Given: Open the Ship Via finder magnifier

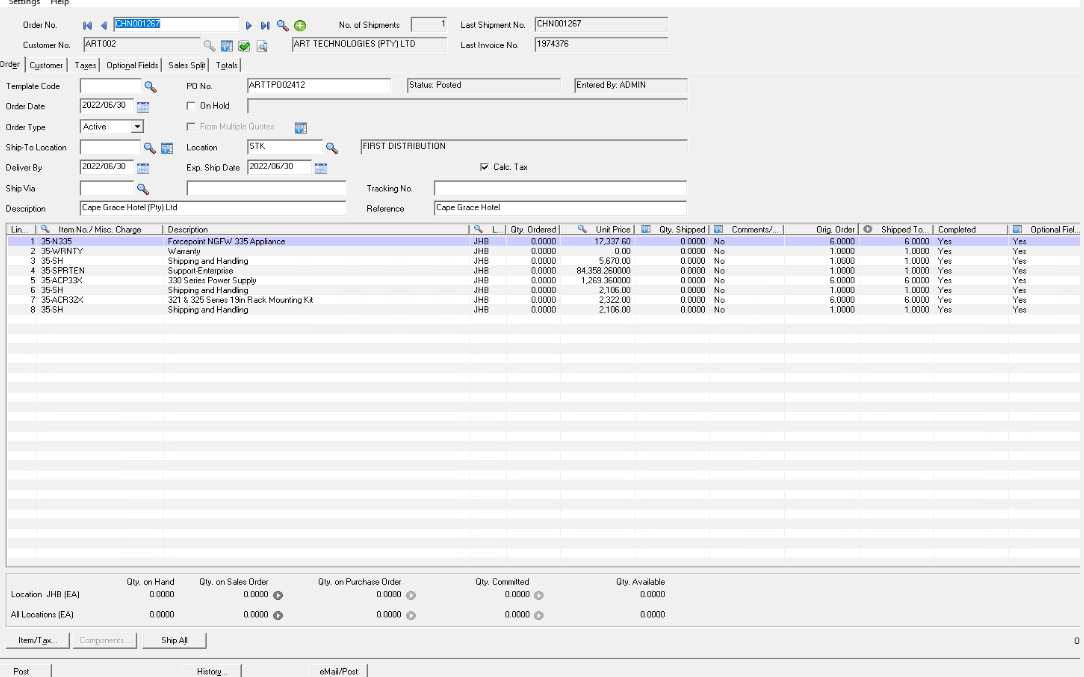Looking at the screenshot, I should tap(143, 188).
